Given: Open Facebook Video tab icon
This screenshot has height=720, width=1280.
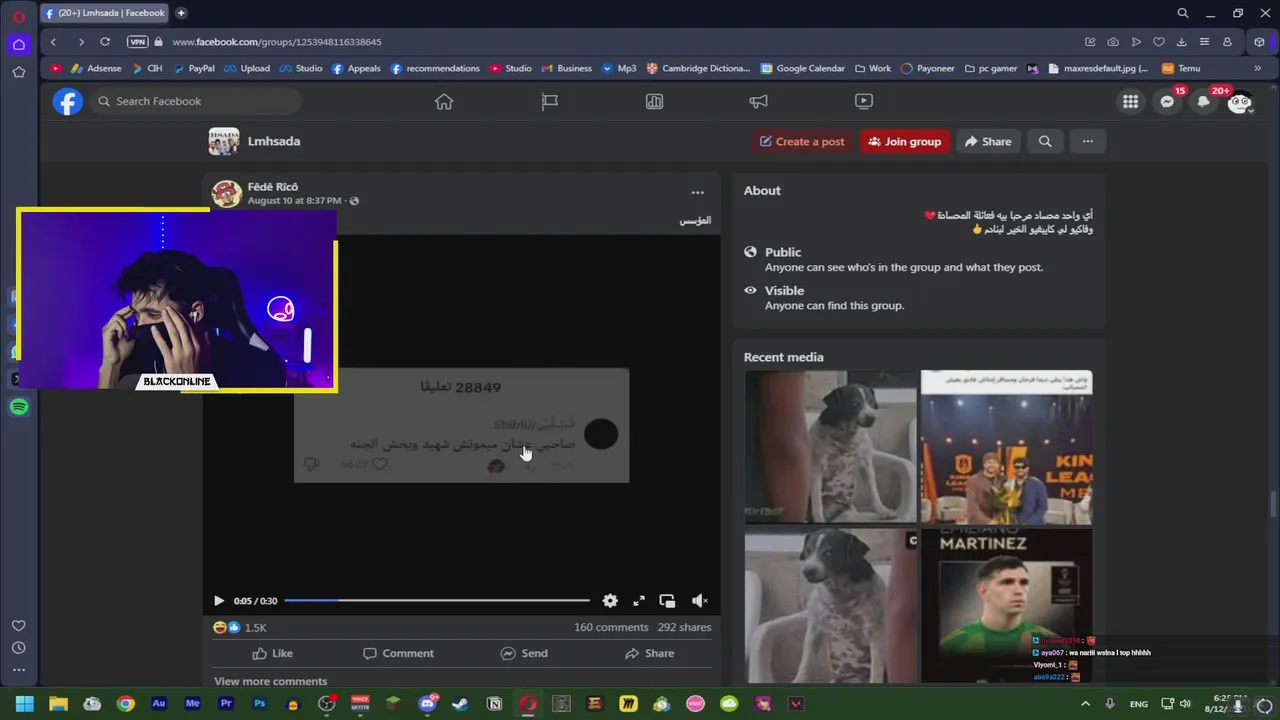Looking at the screenshot, I should click(864, 101).
